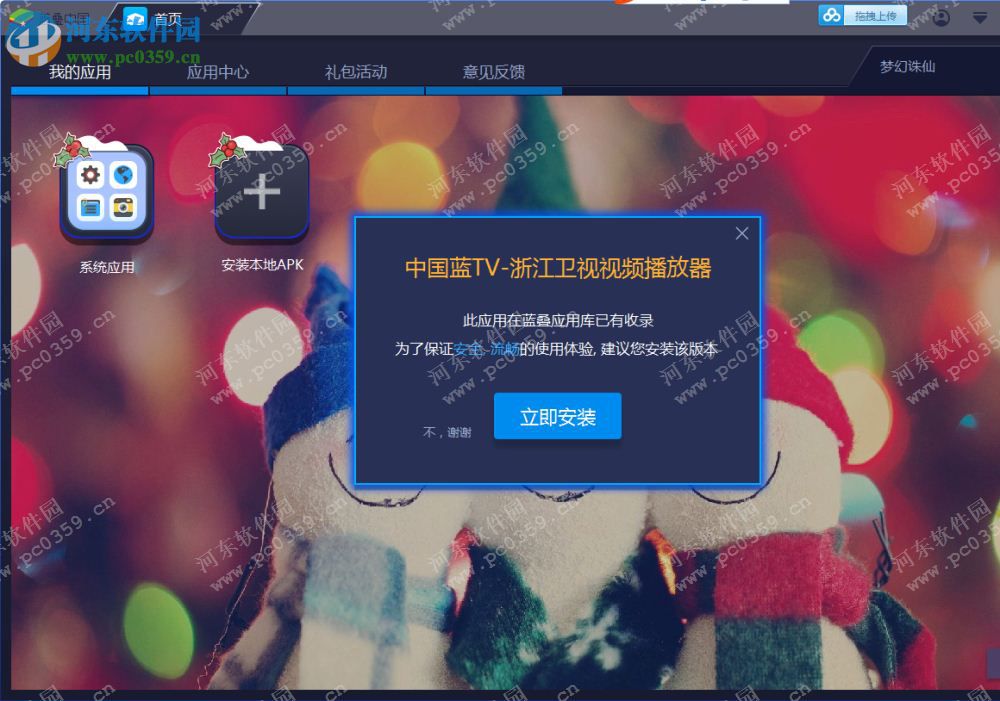Viewport: 1000px width, 701px height.
Task: Expand the dropdown arrow at top right
Action: [x=977, y=15]
